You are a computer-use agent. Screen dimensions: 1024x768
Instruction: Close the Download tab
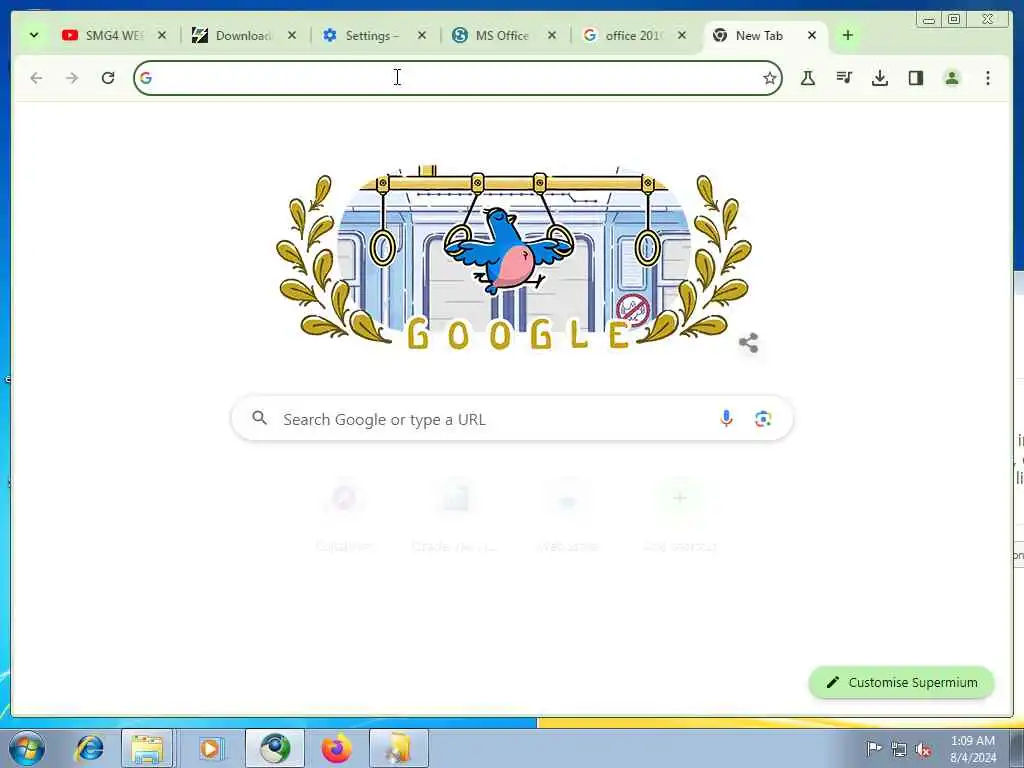[291, 35]
